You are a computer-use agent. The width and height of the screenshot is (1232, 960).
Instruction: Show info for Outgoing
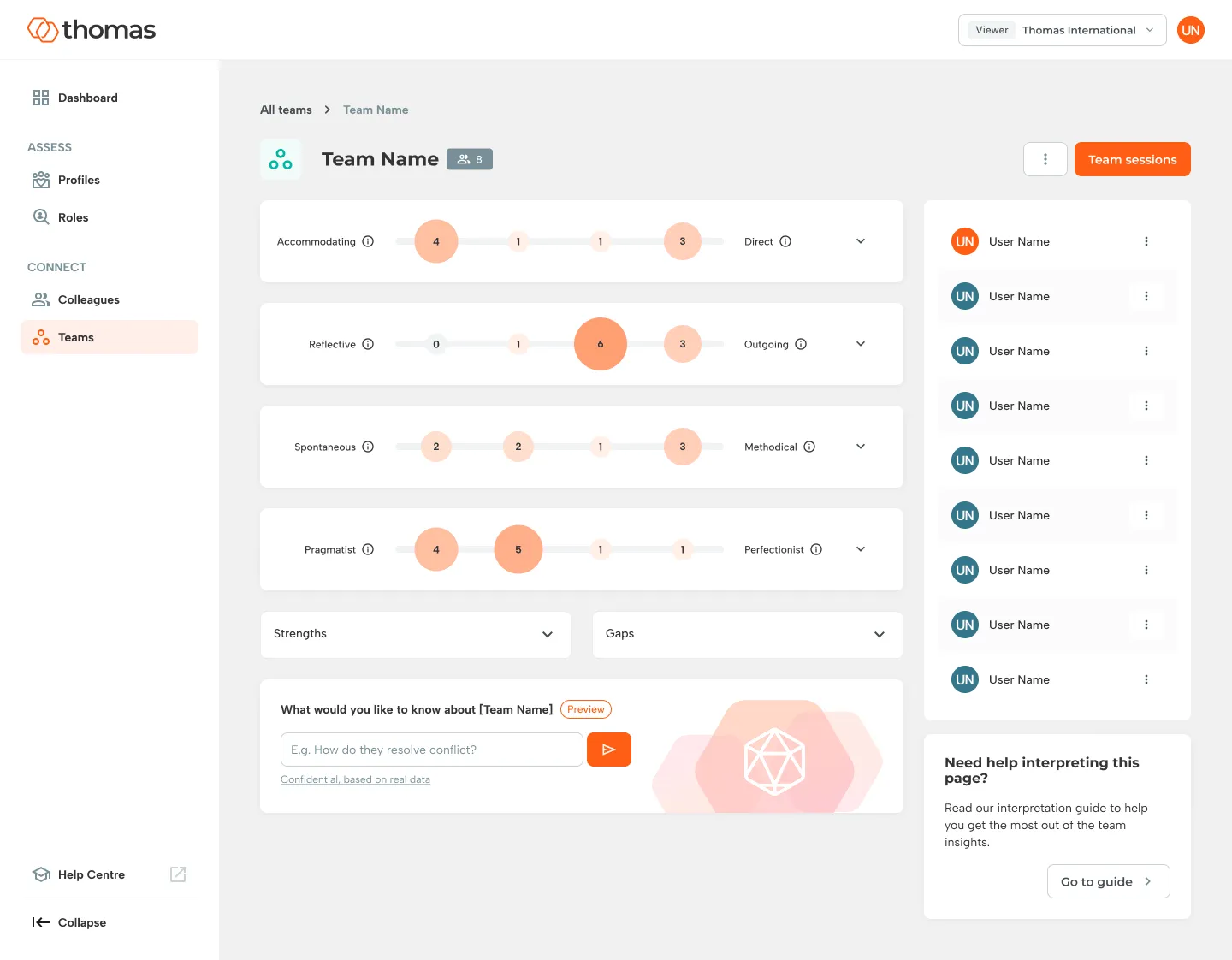click(x=801, y=344)
